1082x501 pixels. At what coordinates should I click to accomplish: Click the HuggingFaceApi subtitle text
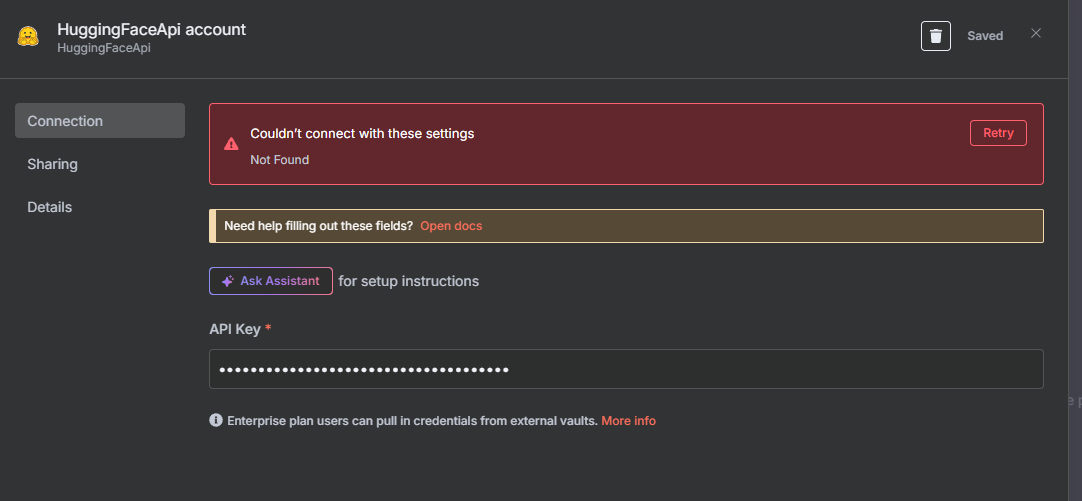pyautogui.click(x=104, y=48)
